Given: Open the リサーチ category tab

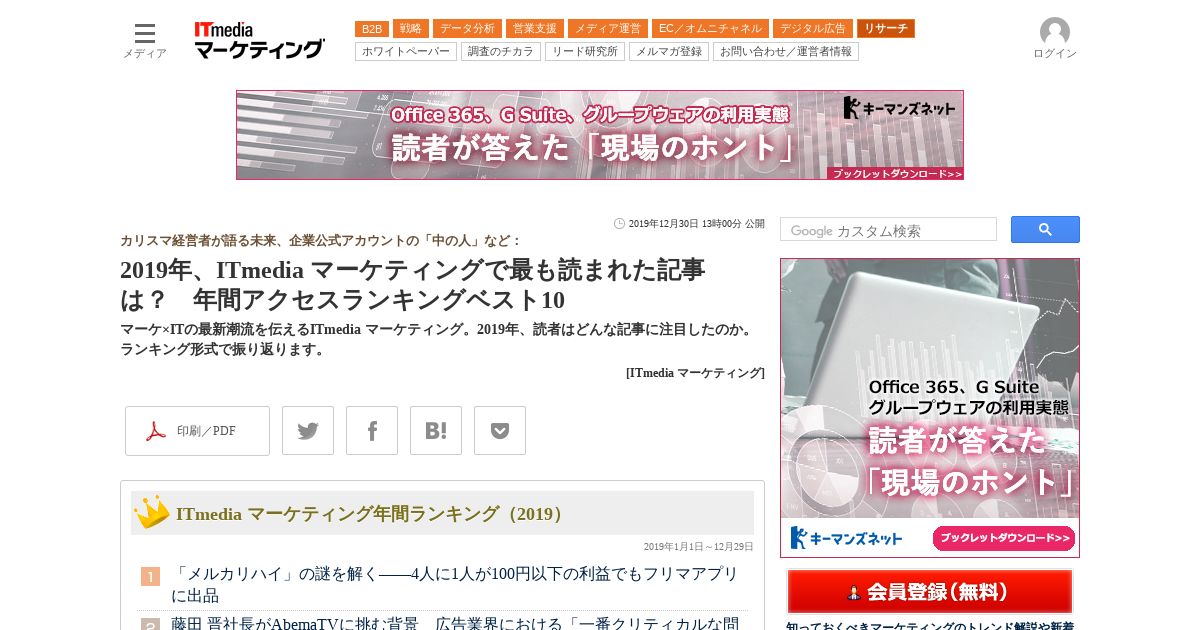Looking at the screenshot, I should coord(886,29).
